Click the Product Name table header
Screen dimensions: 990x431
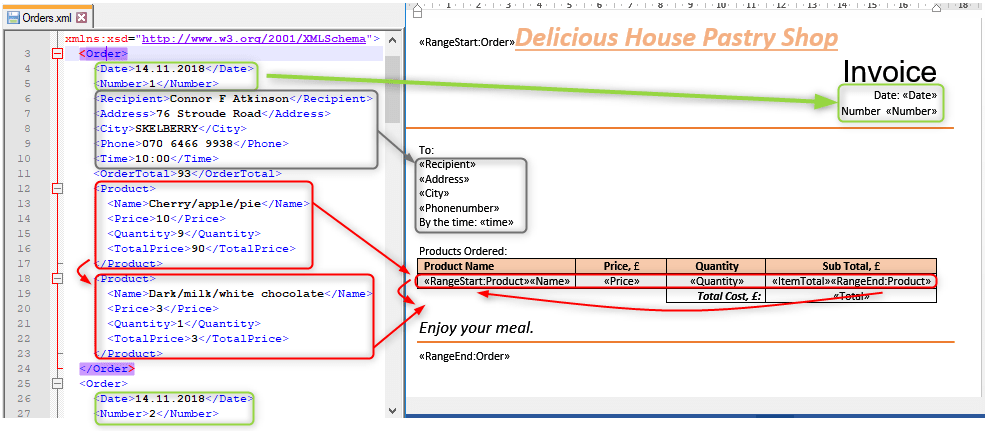tap(496, 266)
